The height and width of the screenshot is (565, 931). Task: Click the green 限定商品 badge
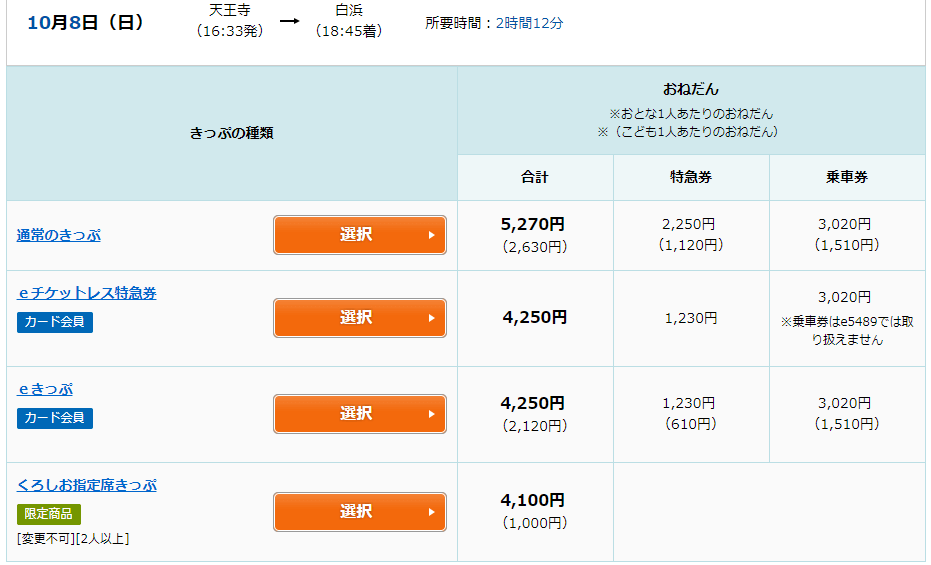tap(49, 514)
